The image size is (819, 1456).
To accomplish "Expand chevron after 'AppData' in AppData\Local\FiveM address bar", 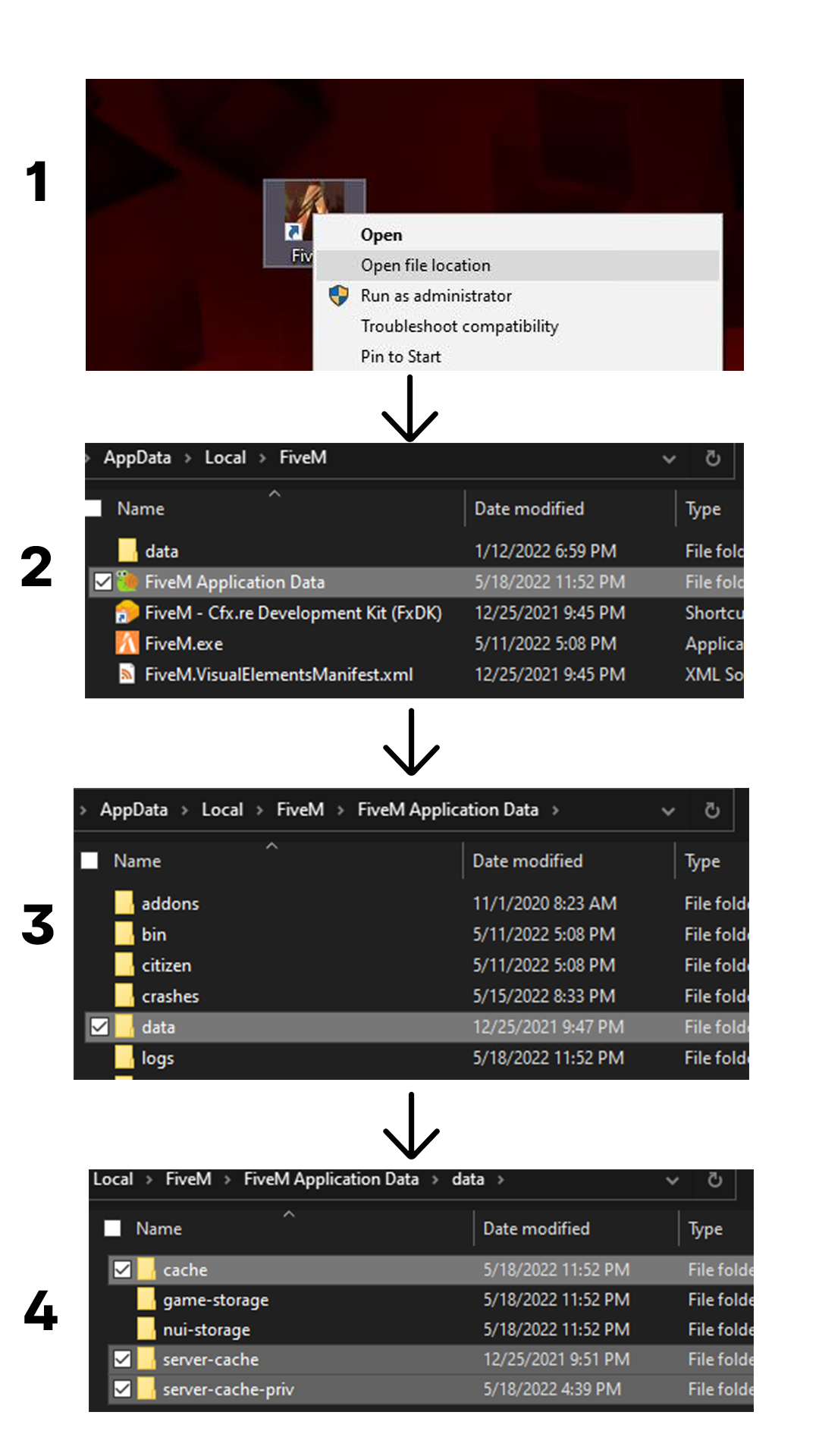I will tap(187, 458).
